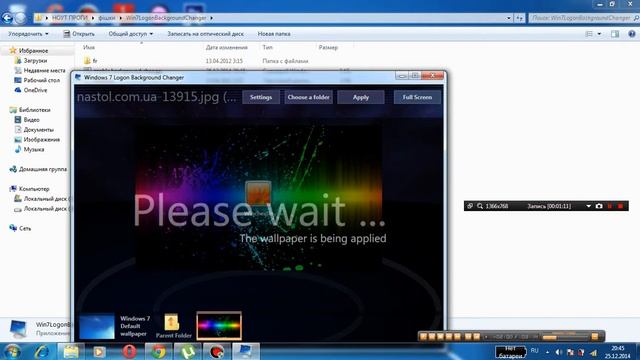Sort files by Тип column
This screenshot has height=360, width=640.
point(267,47)
